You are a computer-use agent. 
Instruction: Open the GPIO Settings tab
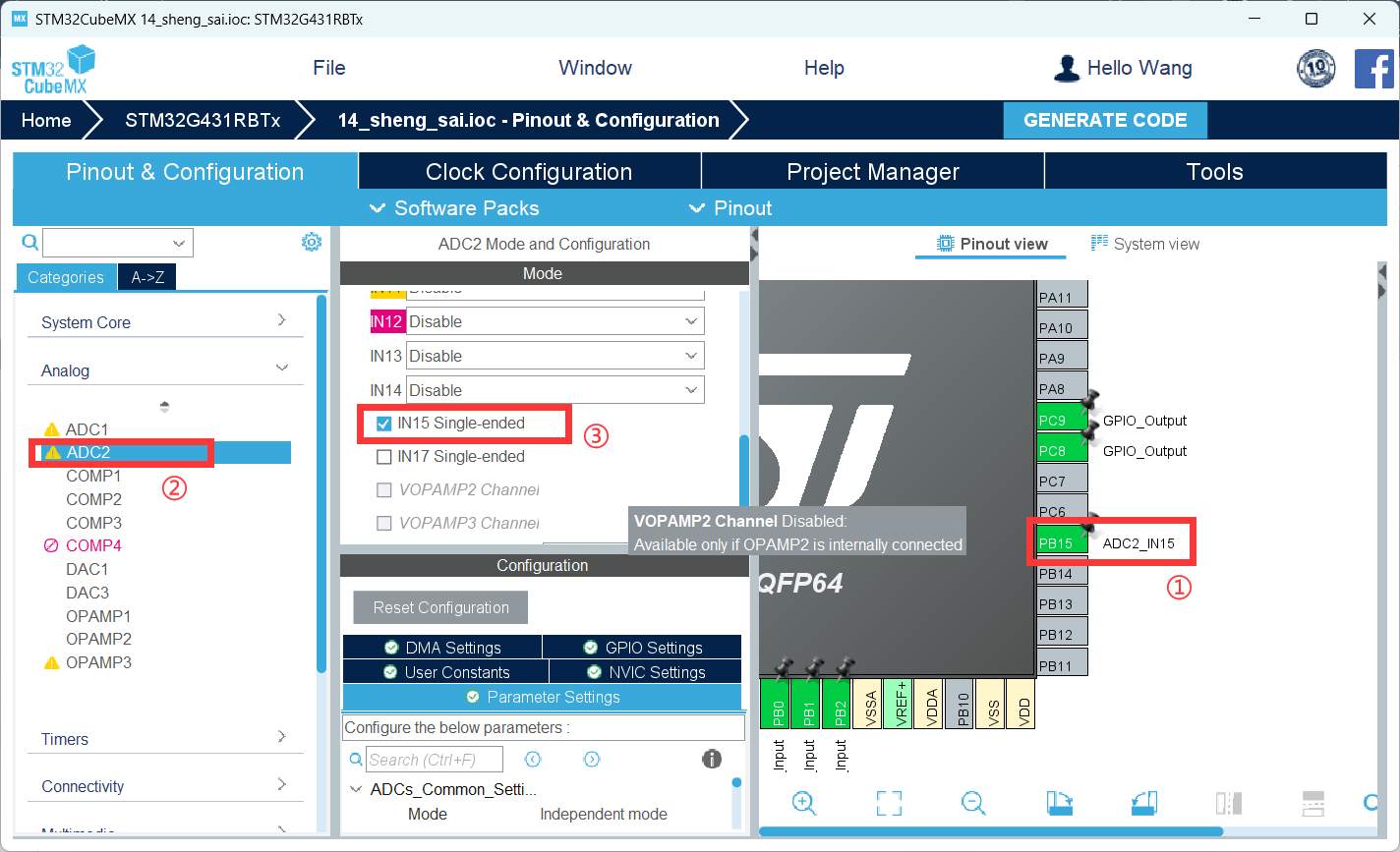click(x=642, y=648)
